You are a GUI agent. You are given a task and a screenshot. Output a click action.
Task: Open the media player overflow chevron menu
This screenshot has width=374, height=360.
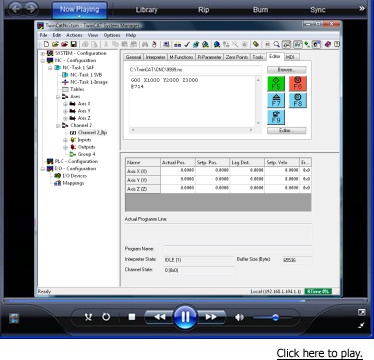click(x=362, y=9)
